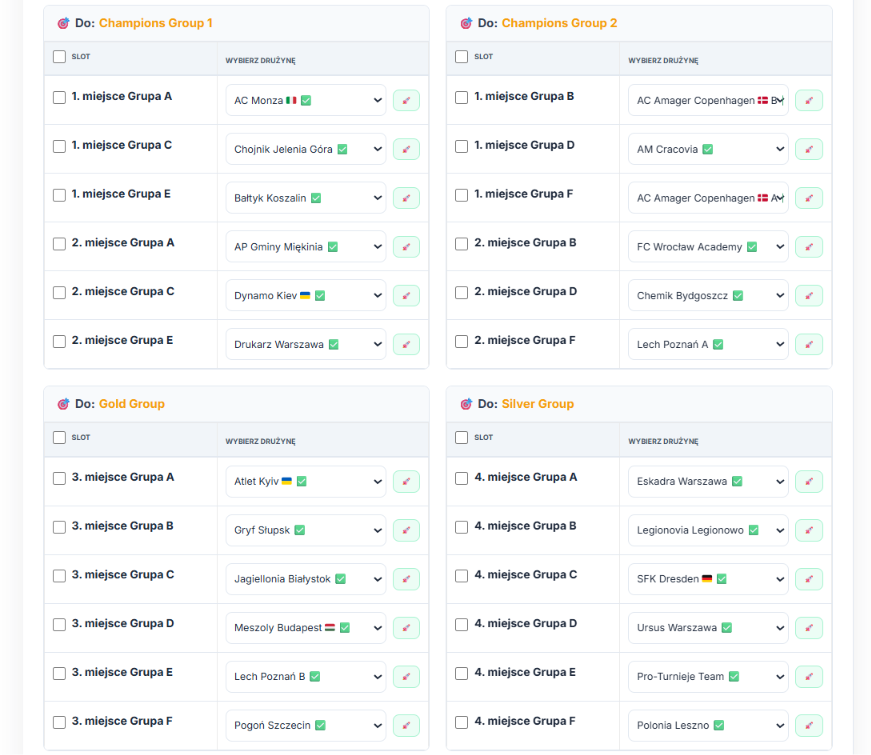Tick the select-all SLOT checkbox in Champions Group 1
This screenshot has height=755, width=871.
(x=59, y=57)
